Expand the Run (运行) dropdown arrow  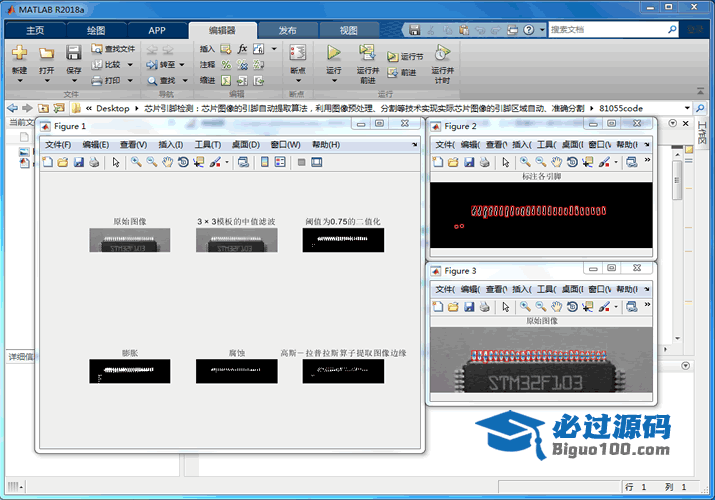[334, 81]
